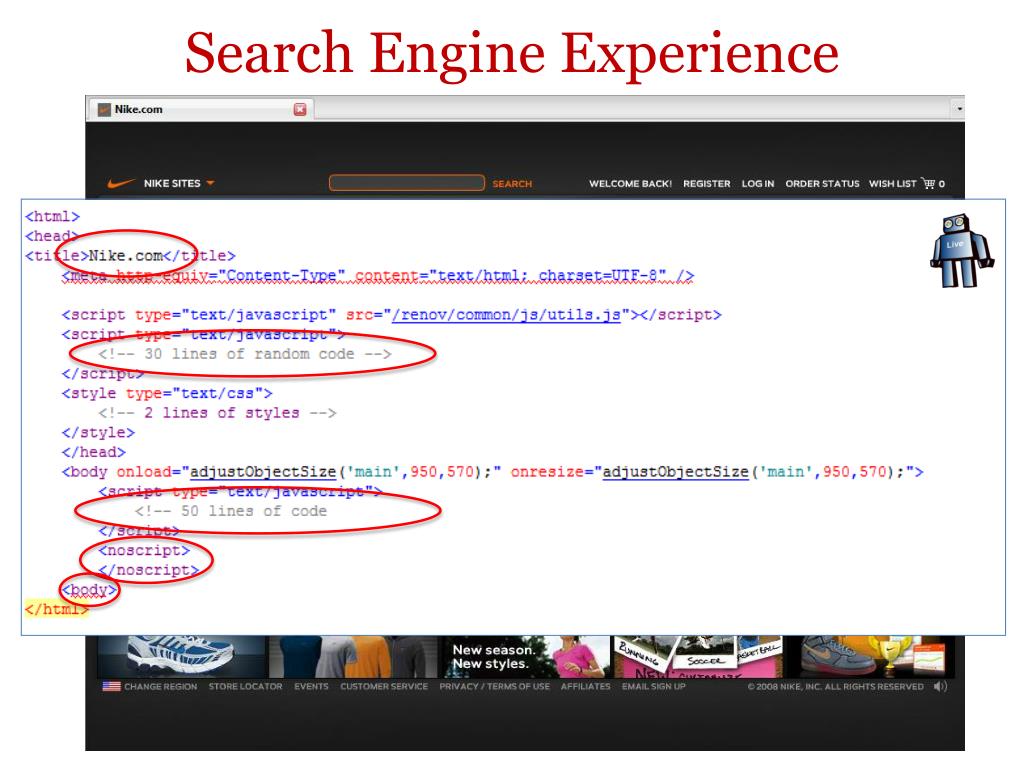The image size is (1024, 768).
Task: Open the apparel shirts thumbnail
Action: 353,656
